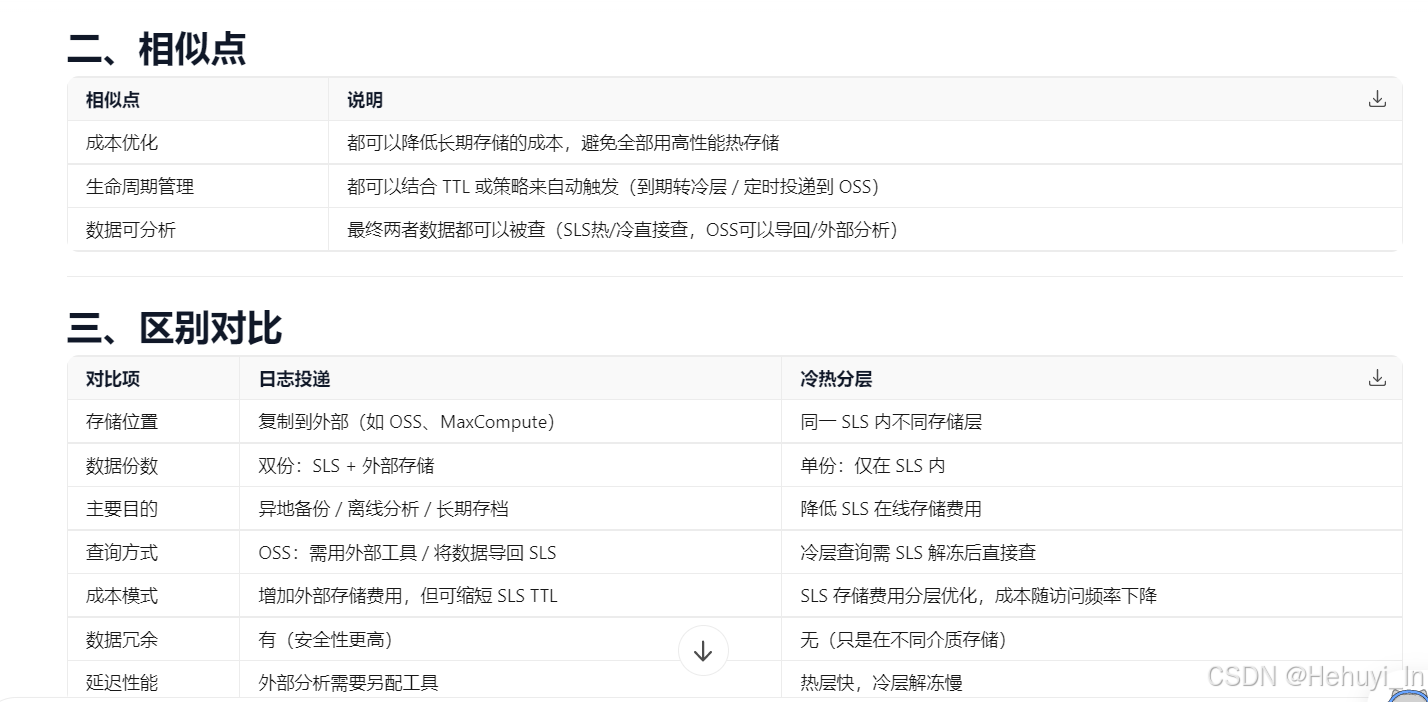Download the 相似点 table
Viewport: 1428px width, 702px height.
pyautogui.click(x=1377, y=99)
